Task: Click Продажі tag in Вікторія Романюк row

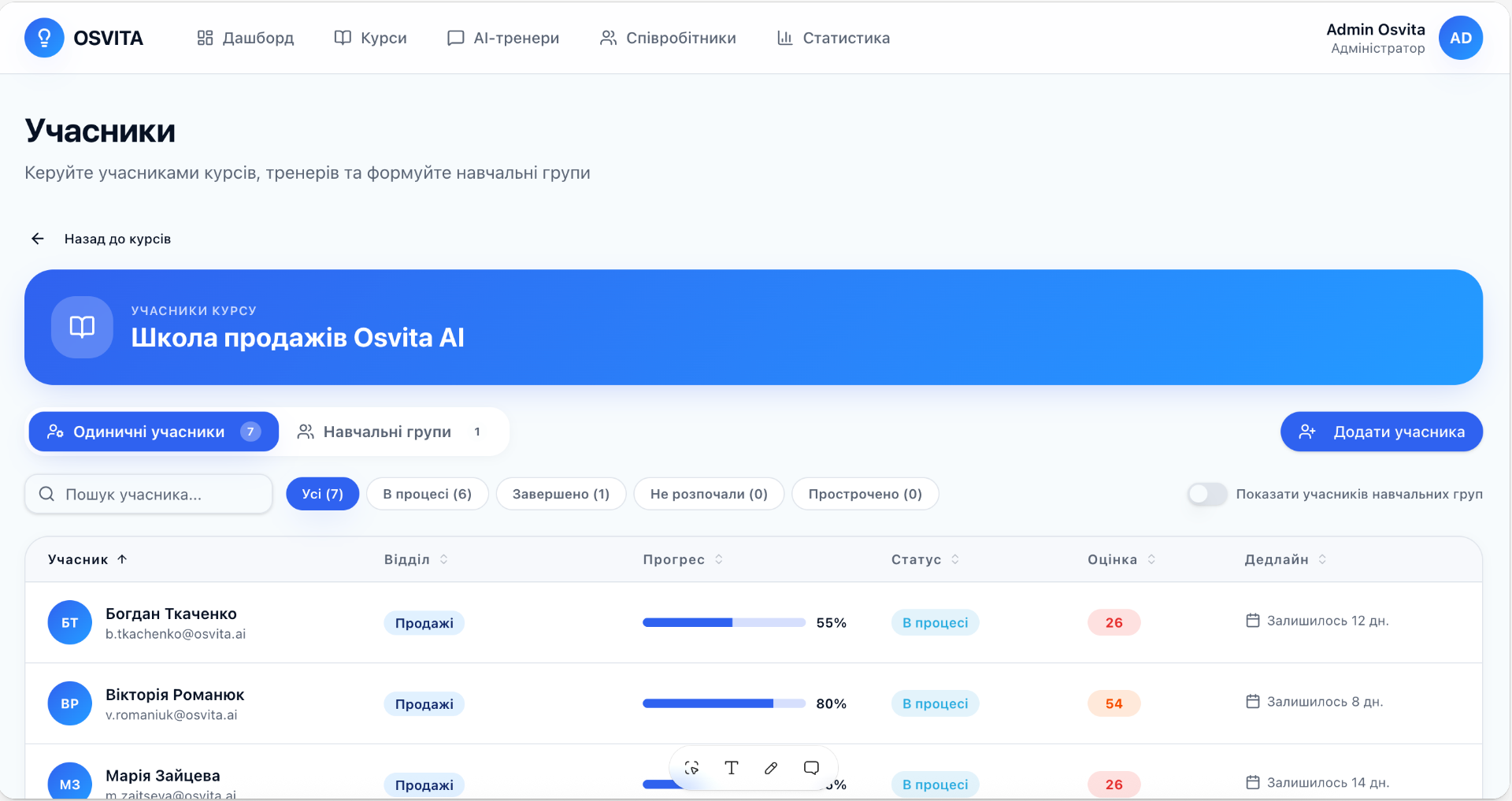Action: (424, 704)
